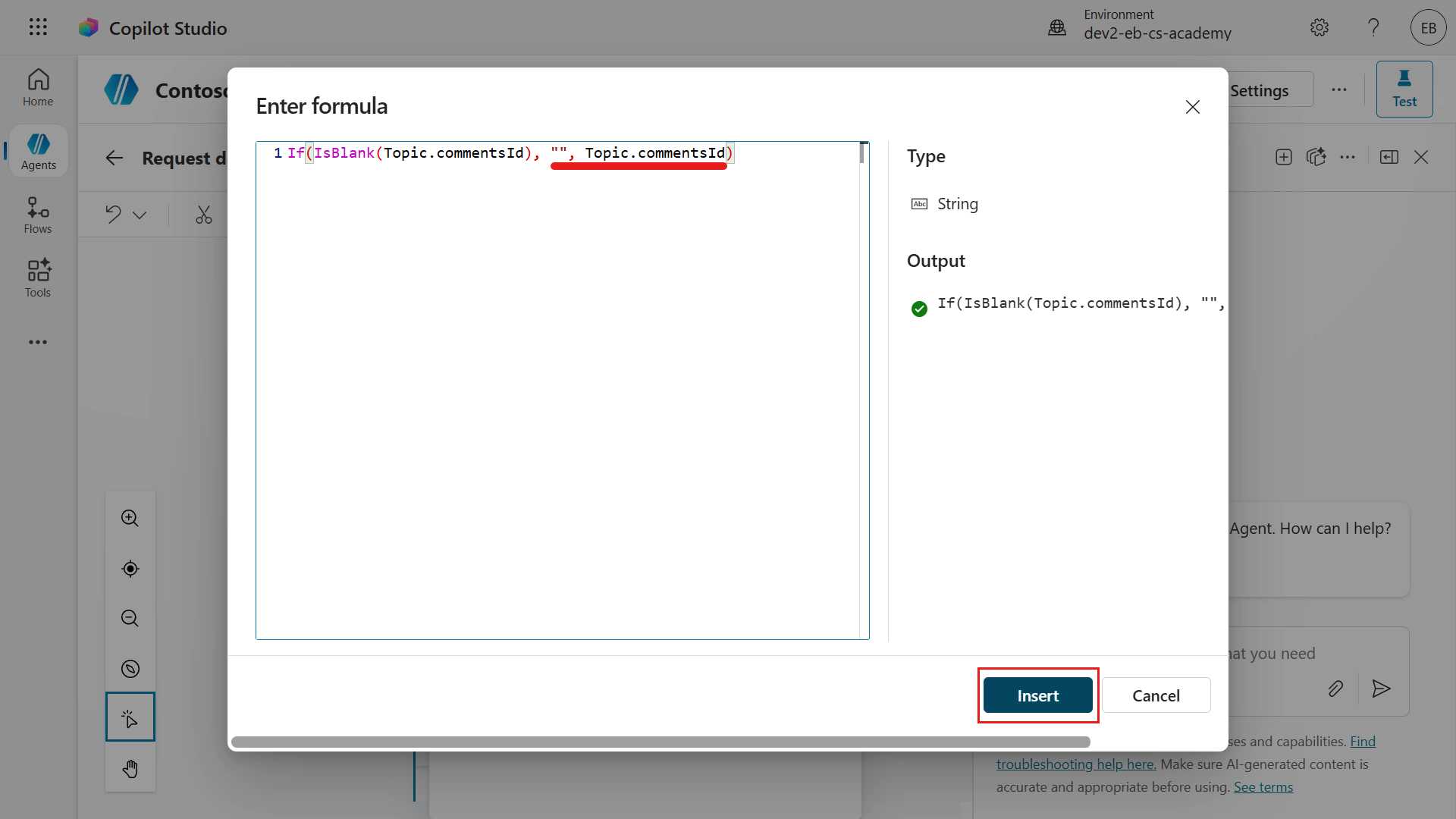Open the sidebar more options ellipsis

(x=38, y=342)
